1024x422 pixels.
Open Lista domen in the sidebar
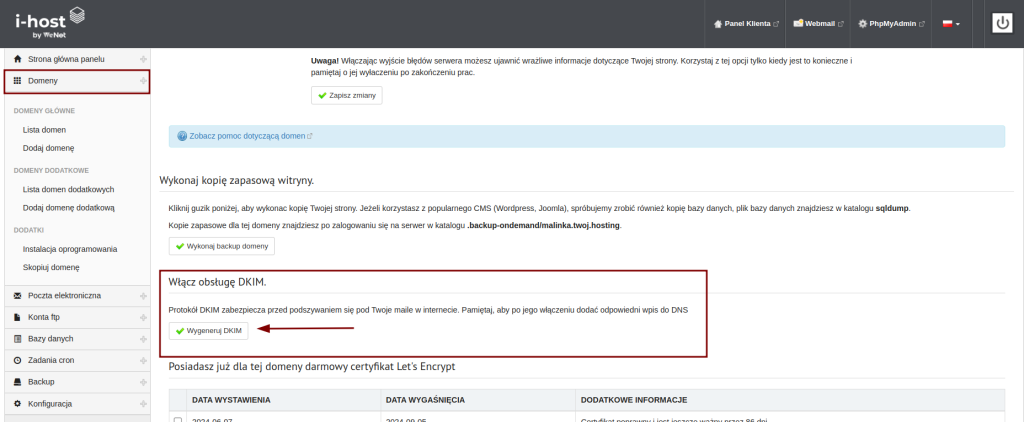(46, 129)
